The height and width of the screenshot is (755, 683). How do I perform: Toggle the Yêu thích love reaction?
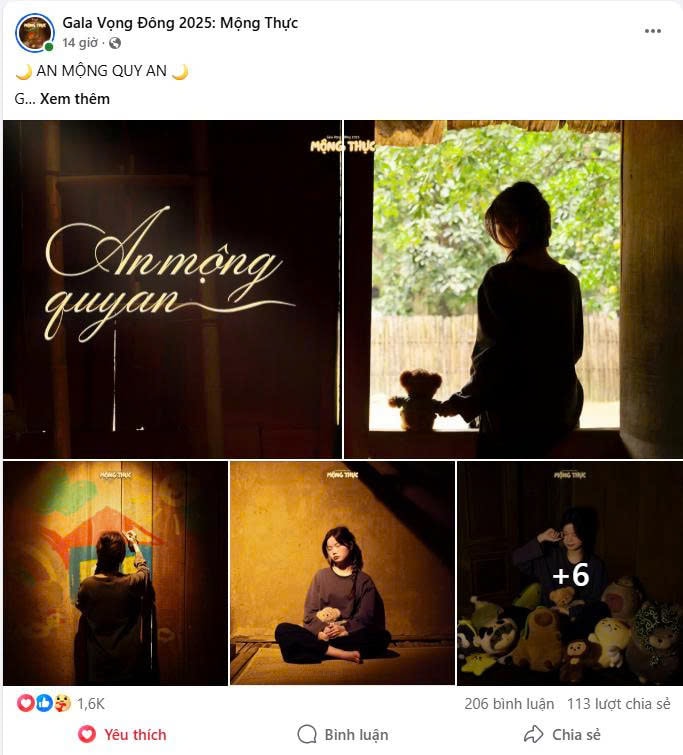122,734
